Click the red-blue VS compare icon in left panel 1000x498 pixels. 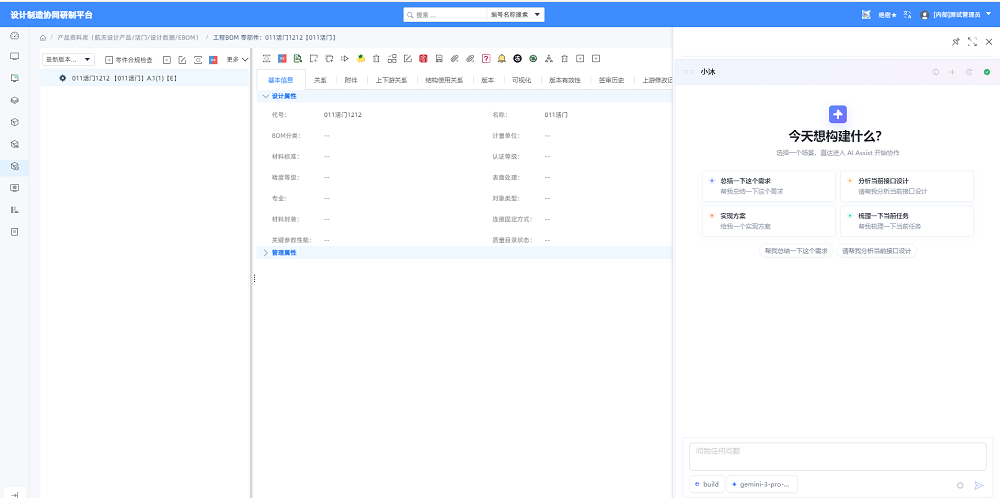coord(214,59)
